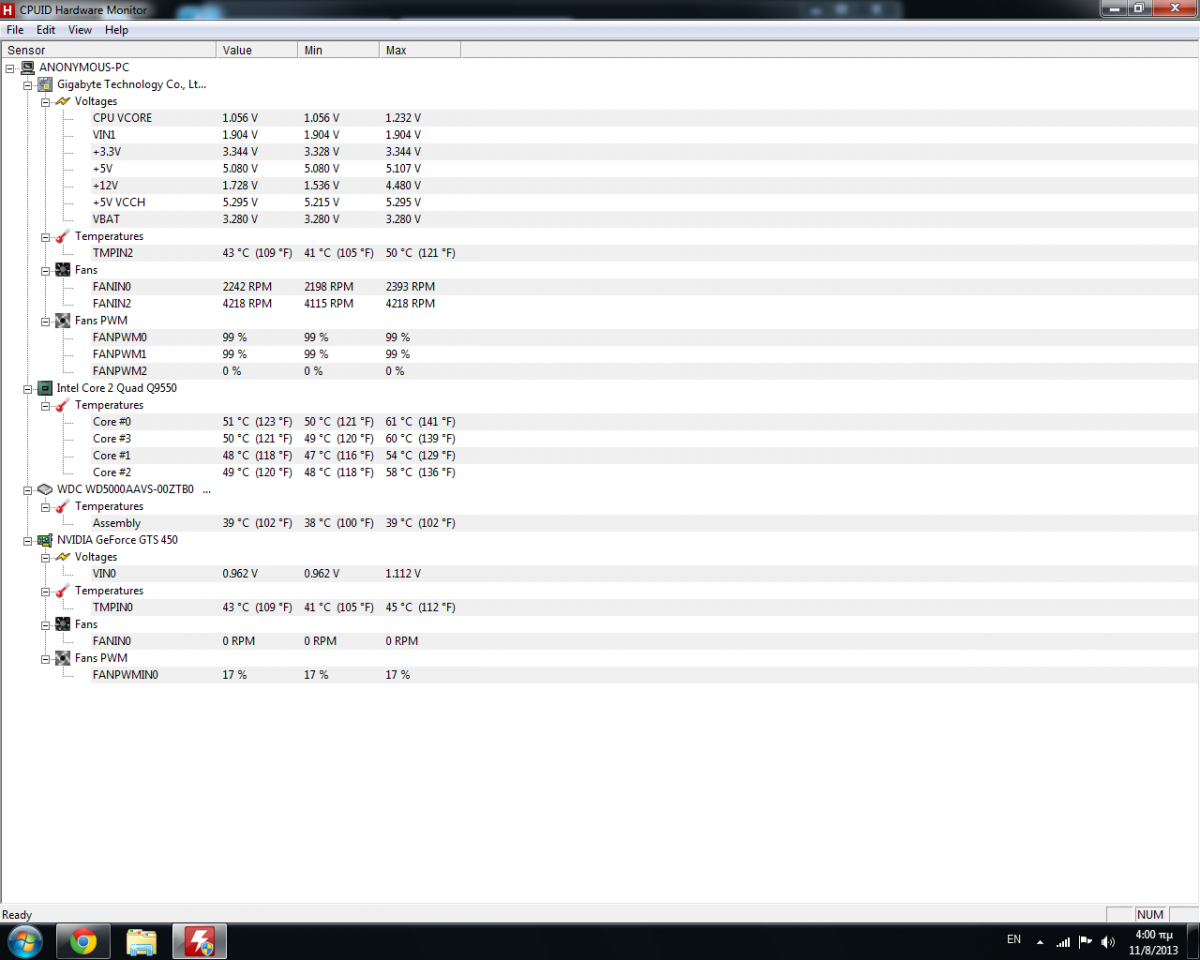Click the EN language indicator
This screenshot has width=1200, height=960.
click(x=1014, y=940)
